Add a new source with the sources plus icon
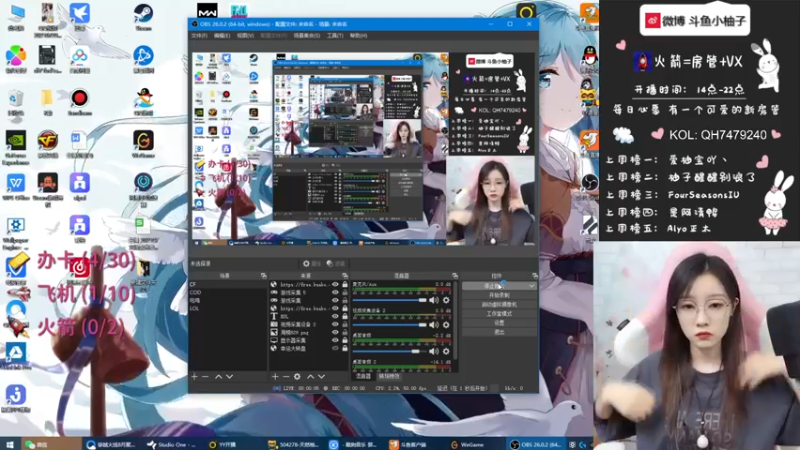 tap(275, 377)
